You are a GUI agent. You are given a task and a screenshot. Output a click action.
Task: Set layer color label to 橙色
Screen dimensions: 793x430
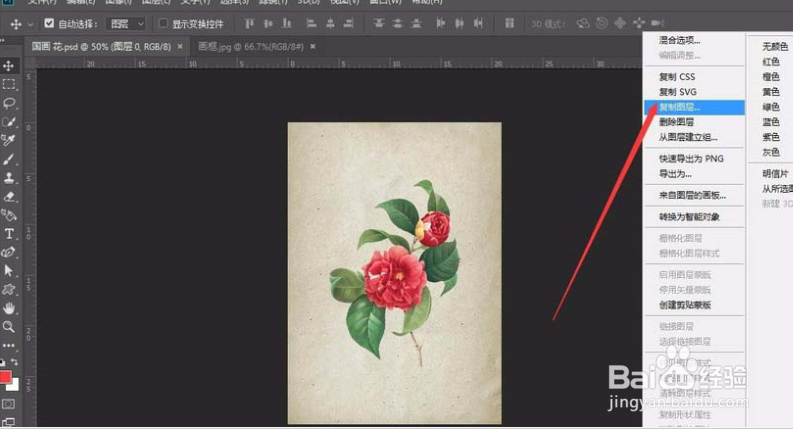point(771,77)
